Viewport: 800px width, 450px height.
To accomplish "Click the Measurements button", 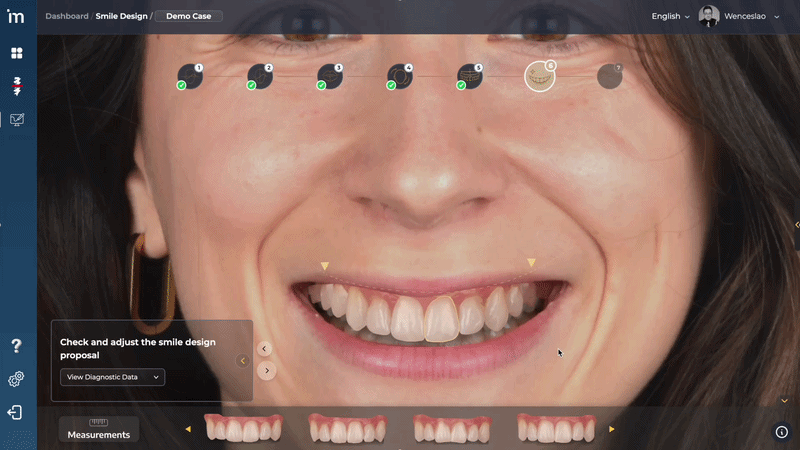I will pyautogui.click(x=98, y=430).
